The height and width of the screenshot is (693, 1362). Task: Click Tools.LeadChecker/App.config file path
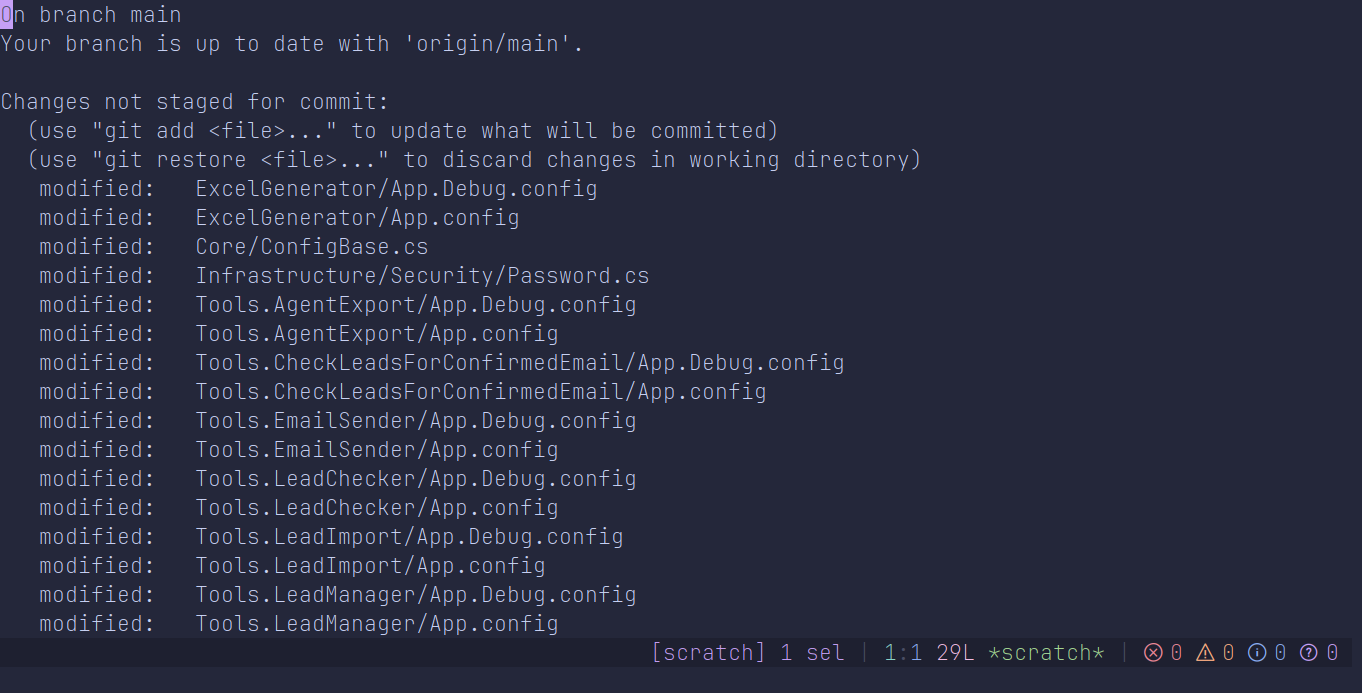(377, 508)
